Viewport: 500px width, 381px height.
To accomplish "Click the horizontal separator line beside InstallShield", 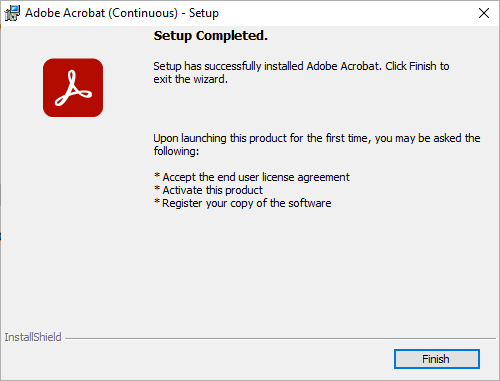I will [280, 339].
